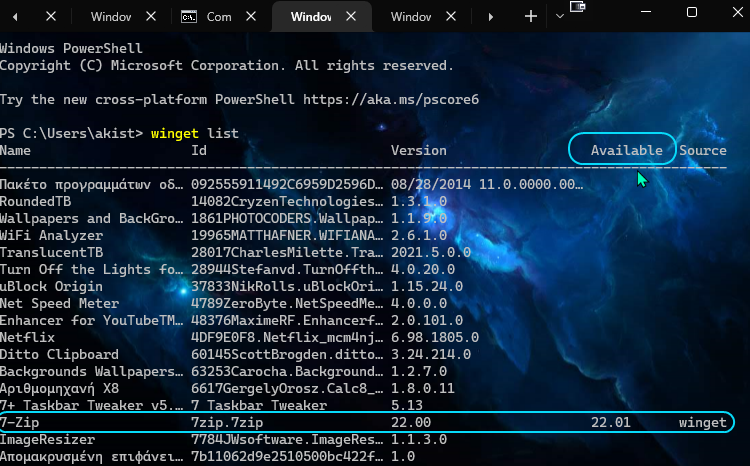The width and height of the screenshot is (750, 466).
Task: Close the PowerShell tab left of Command Prompt
Action: click(x=151, y=17)
